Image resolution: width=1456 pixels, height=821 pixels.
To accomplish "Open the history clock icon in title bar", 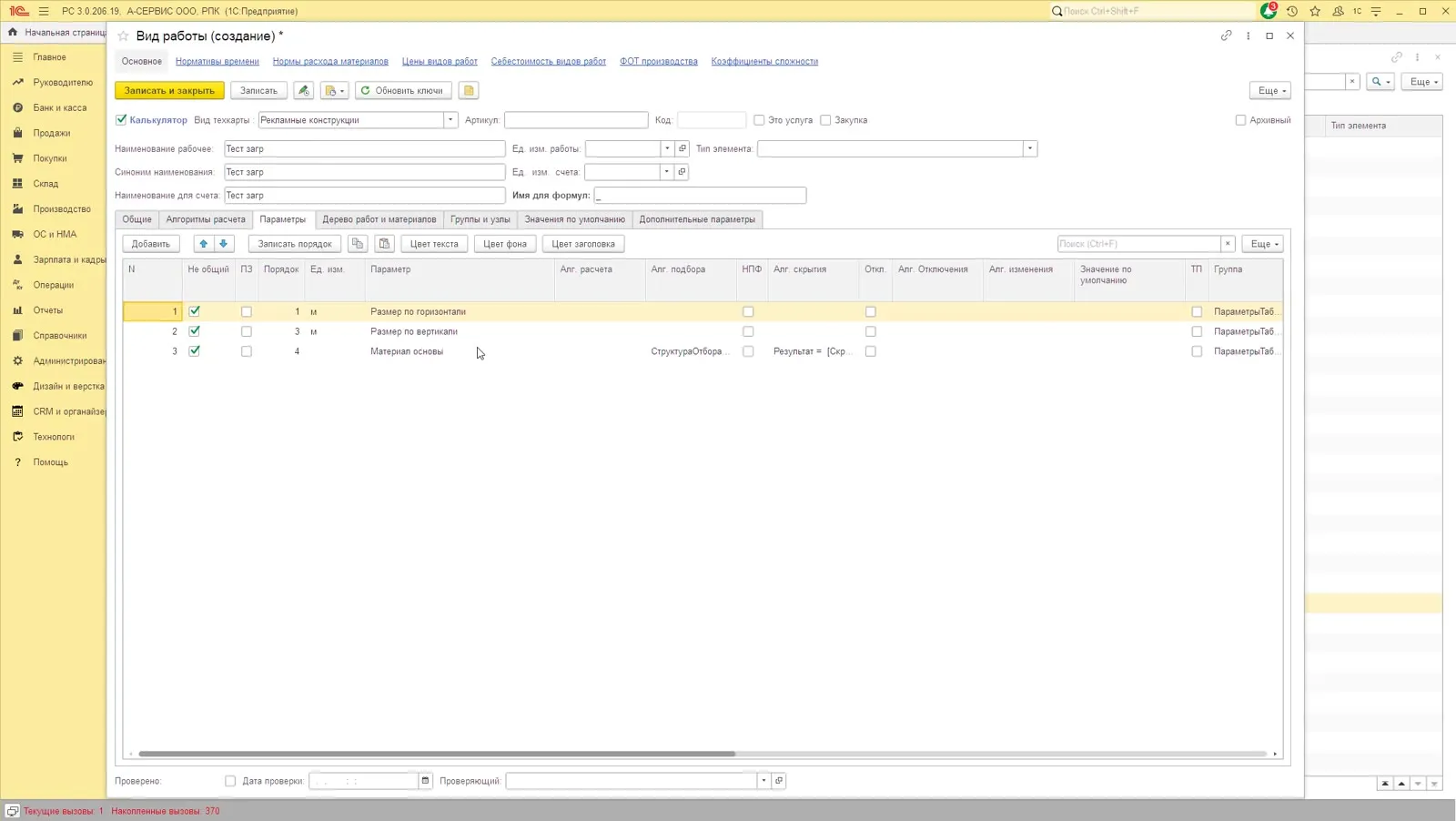I will [1291, 11].
